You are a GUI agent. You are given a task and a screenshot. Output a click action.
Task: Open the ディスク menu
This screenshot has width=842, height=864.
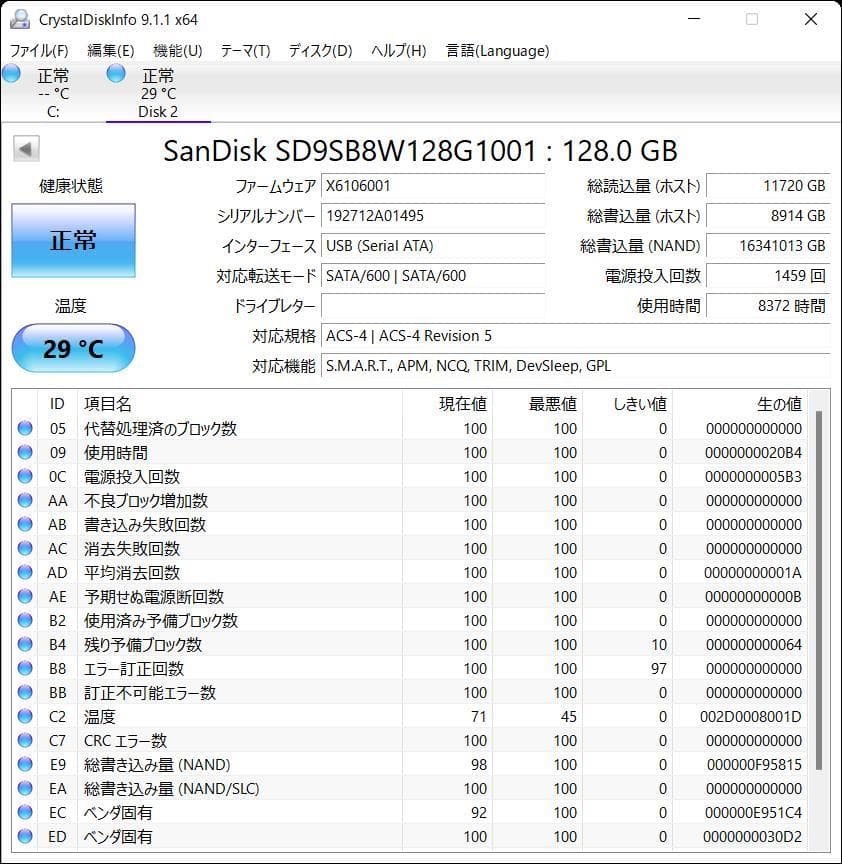pyautogui.click(x=318, y=50)
